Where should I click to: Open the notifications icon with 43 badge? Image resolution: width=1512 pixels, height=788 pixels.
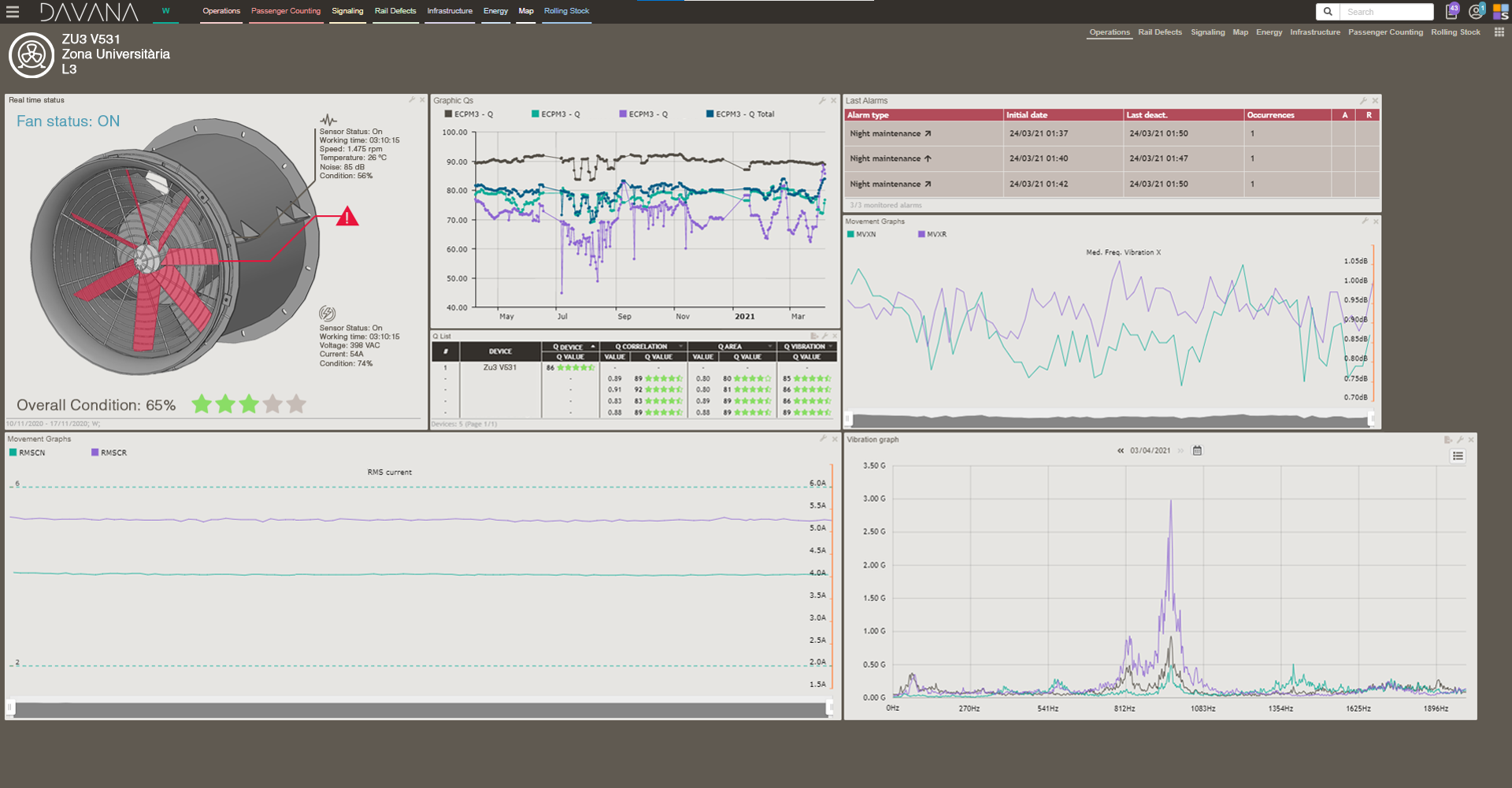click(x=1451, y=10)
